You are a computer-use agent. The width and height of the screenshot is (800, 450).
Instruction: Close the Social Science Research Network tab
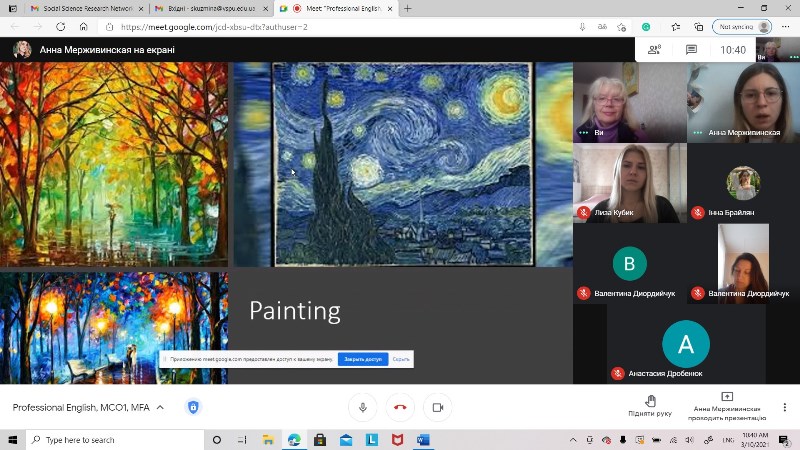(x=141, y=9)
